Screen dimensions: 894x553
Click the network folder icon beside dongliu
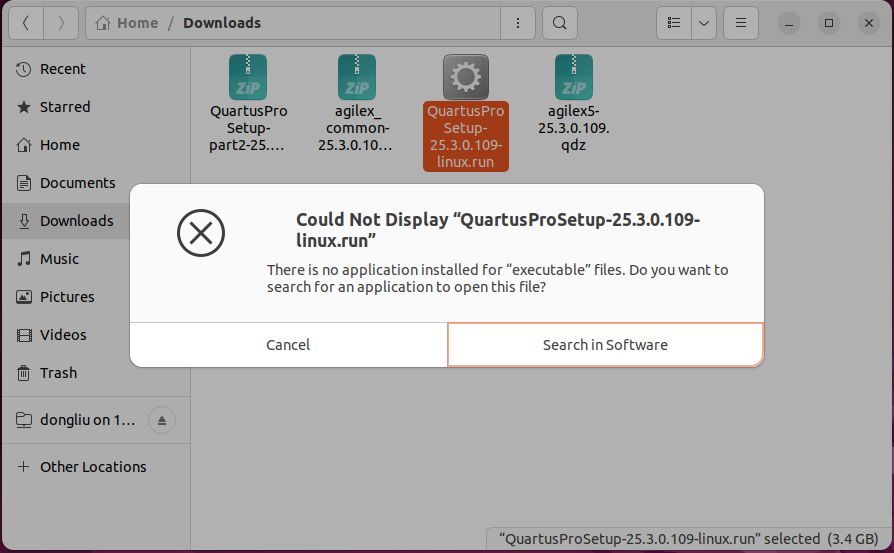point(23,420)
